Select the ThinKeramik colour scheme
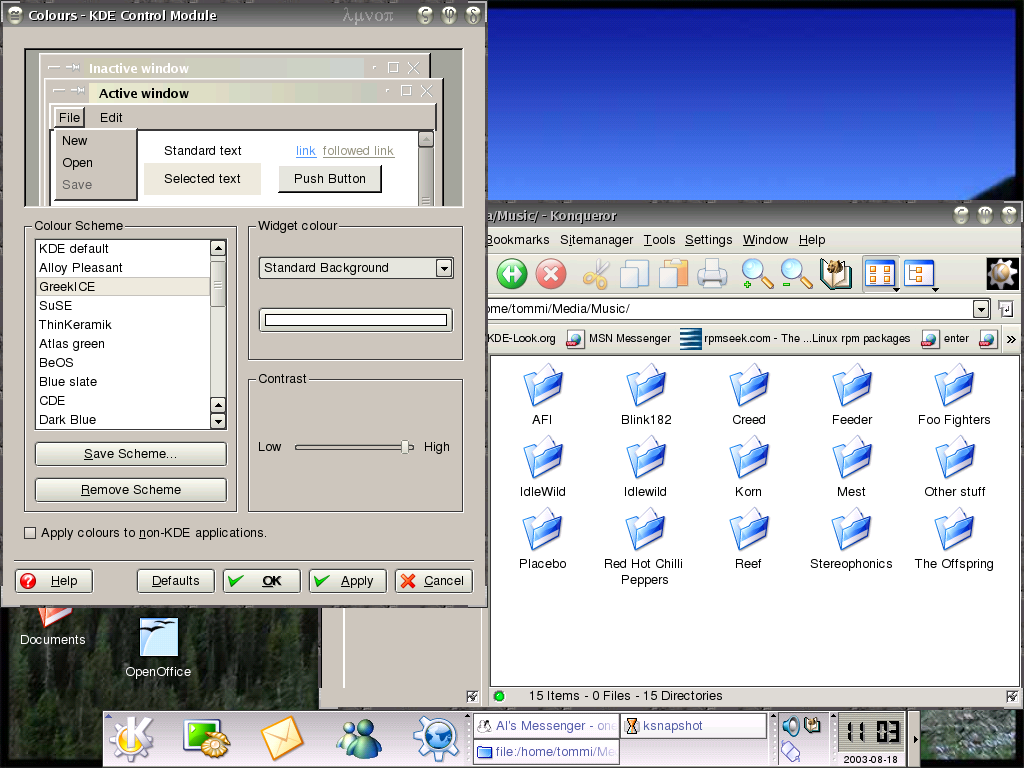The width and height of the screenshot is (1024, 768). 123,325
